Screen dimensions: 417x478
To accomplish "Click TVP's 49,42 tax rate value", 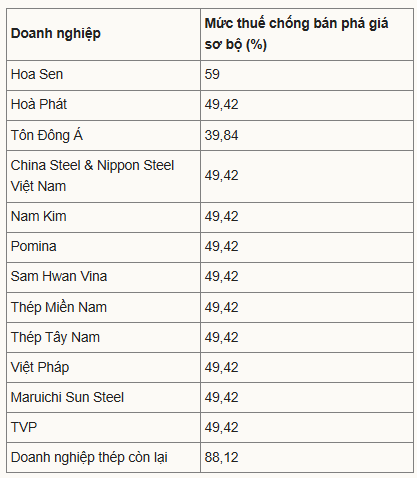I will pyautogui.click(x=221, y=427).
